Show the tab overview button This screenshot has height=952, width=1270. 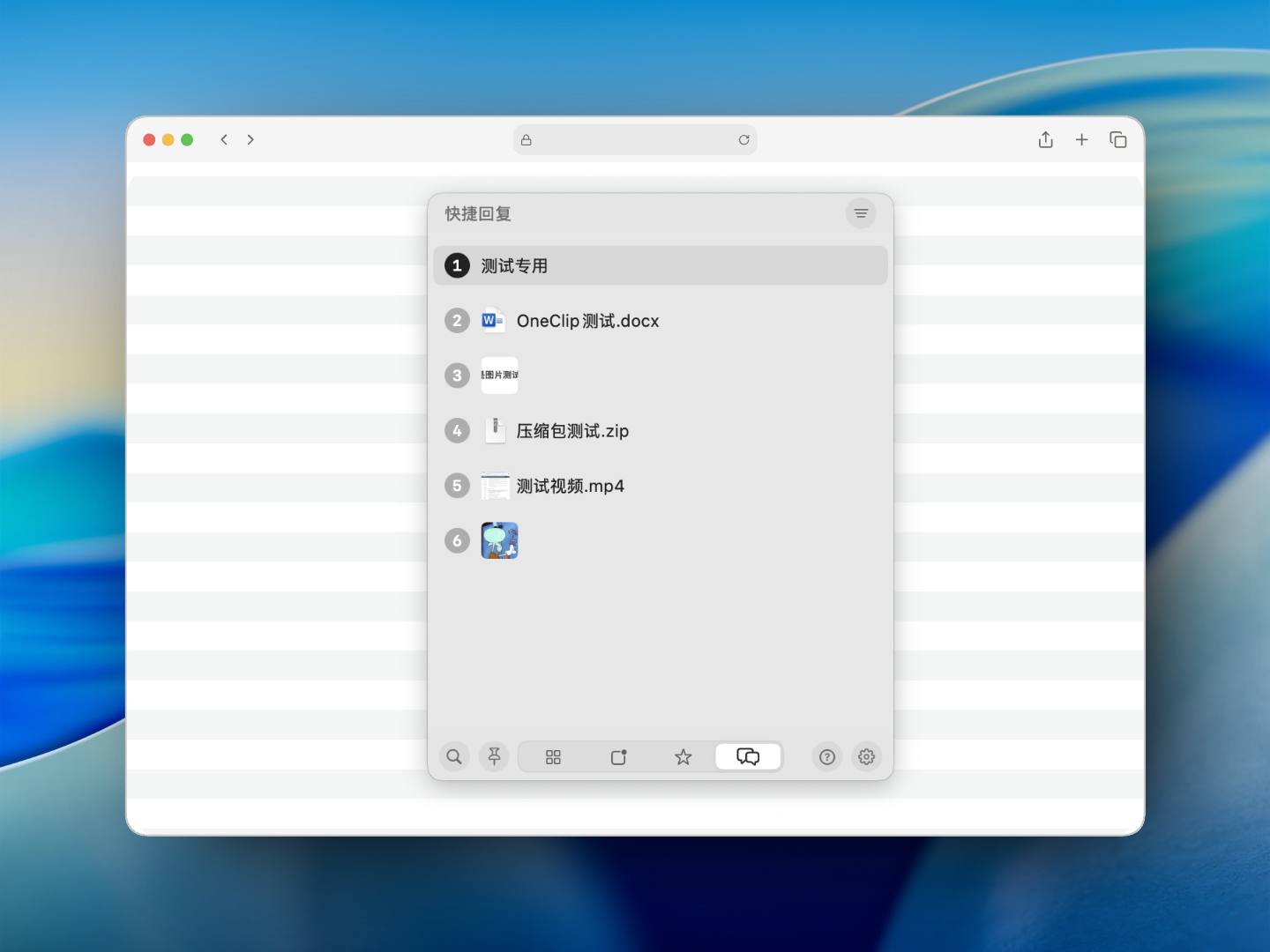click(1118, 139)
